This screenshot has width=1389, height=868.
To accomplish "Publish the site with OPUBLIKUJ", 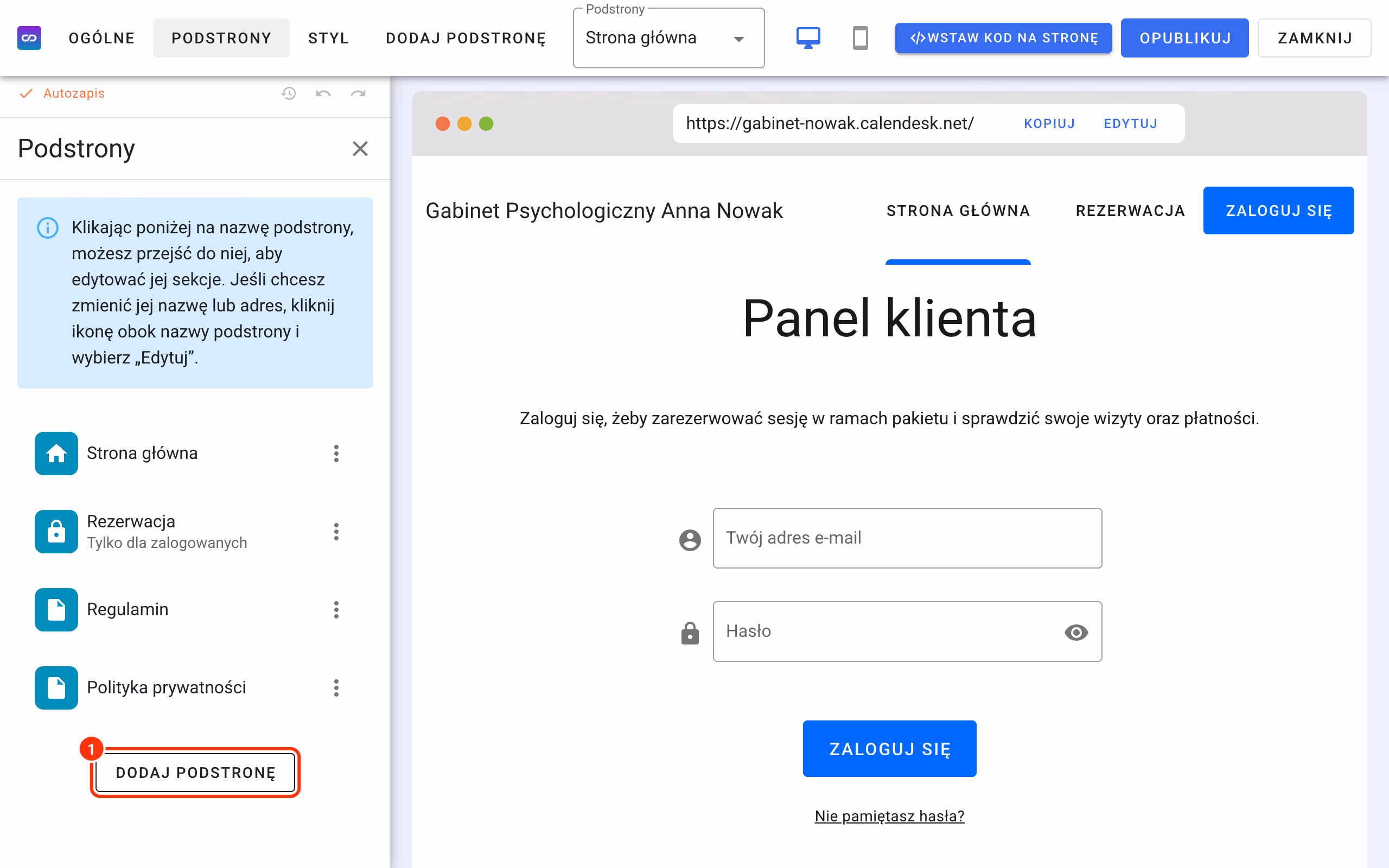I will [x=1184, y=38].
